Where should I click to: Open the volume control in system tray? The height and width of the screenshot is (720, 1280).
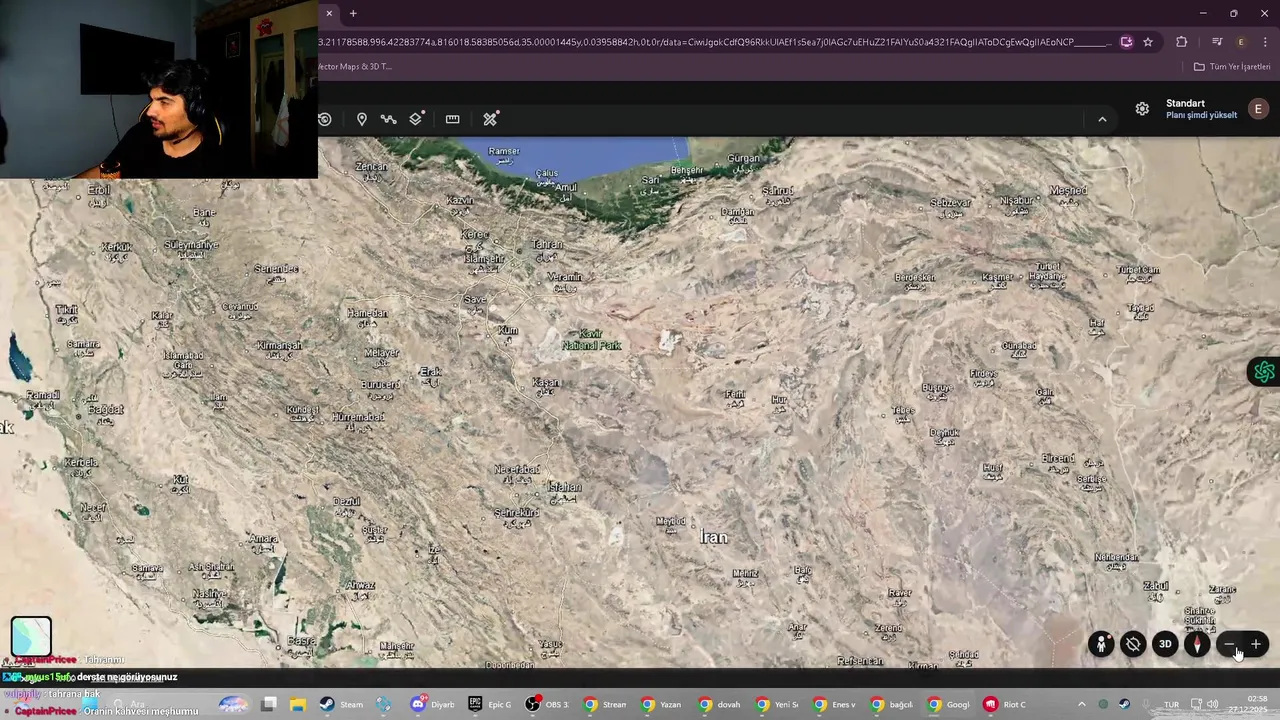(x=1212, y=704)
